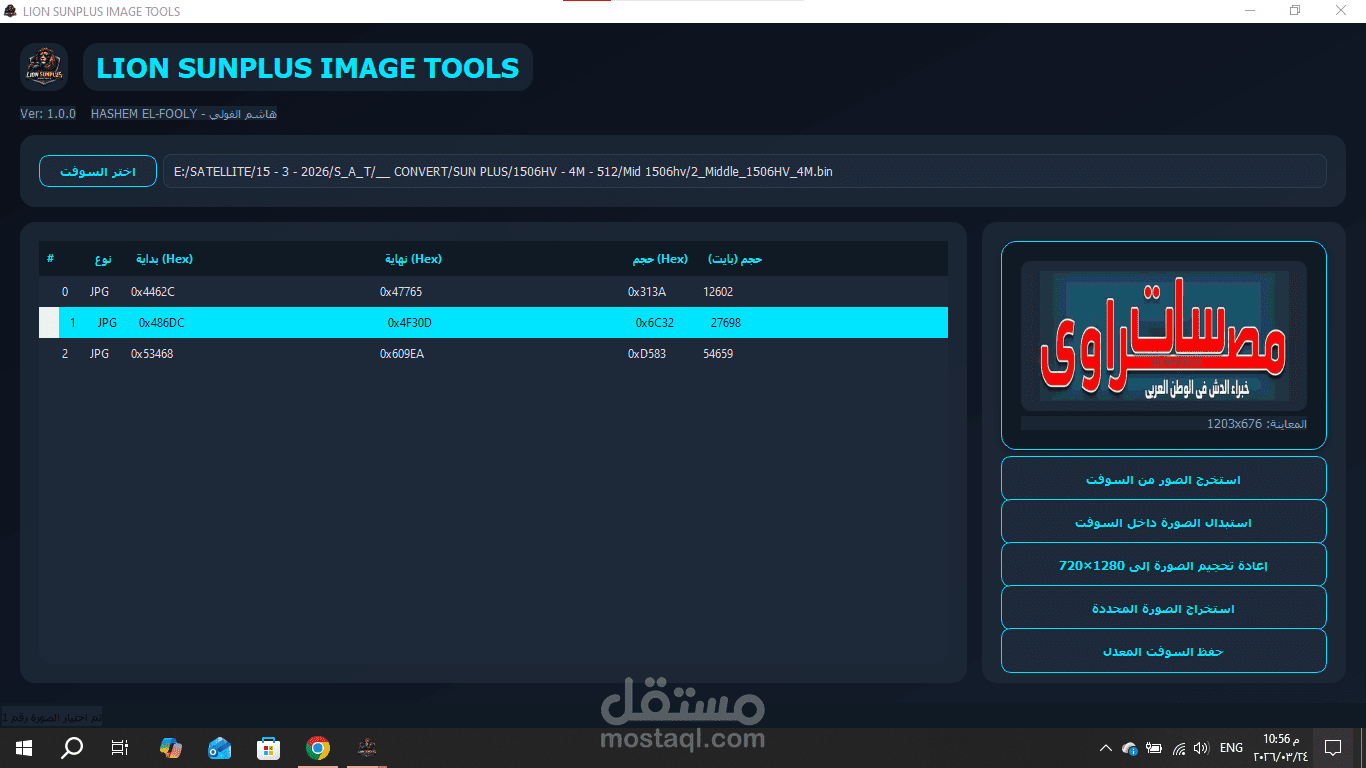Select image row 0 starting at 0x4462C

[x=493, y=292]
